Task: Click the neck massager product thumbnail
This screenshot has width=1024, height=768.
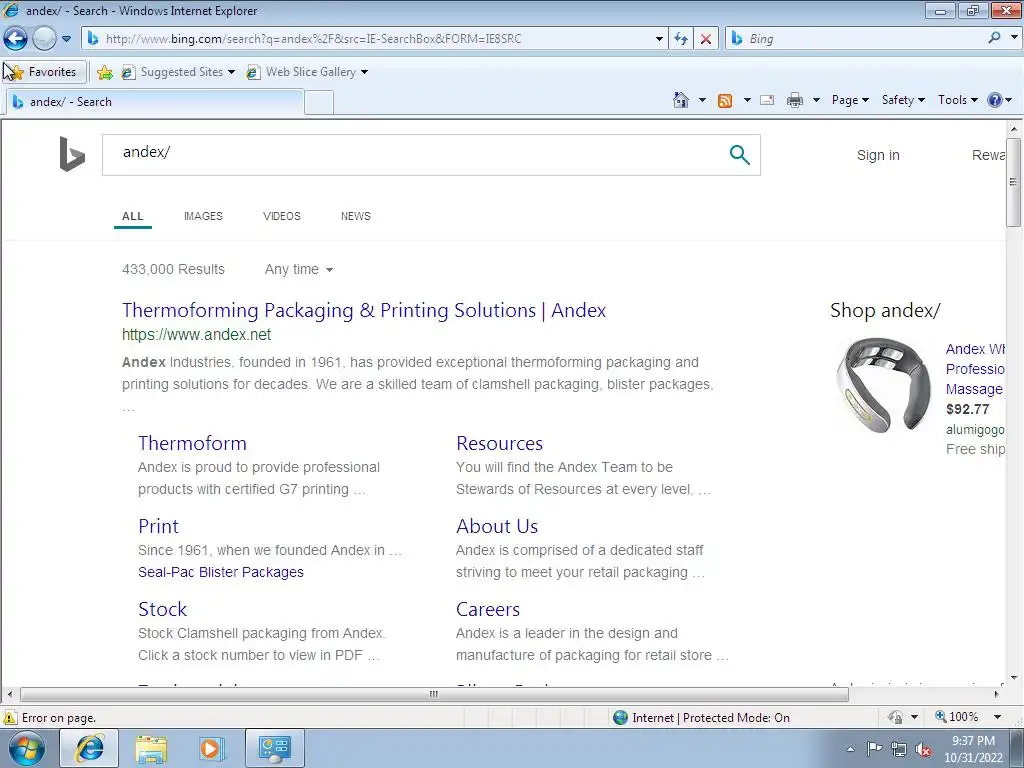Action: click(x=883, y=385)
